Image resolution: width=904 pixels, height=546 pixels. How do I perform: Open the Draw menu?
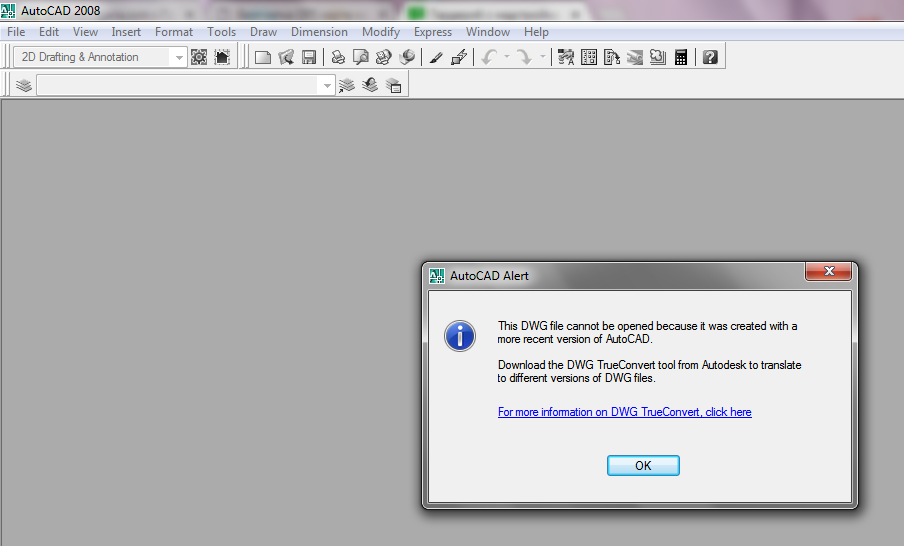(263, 32)
